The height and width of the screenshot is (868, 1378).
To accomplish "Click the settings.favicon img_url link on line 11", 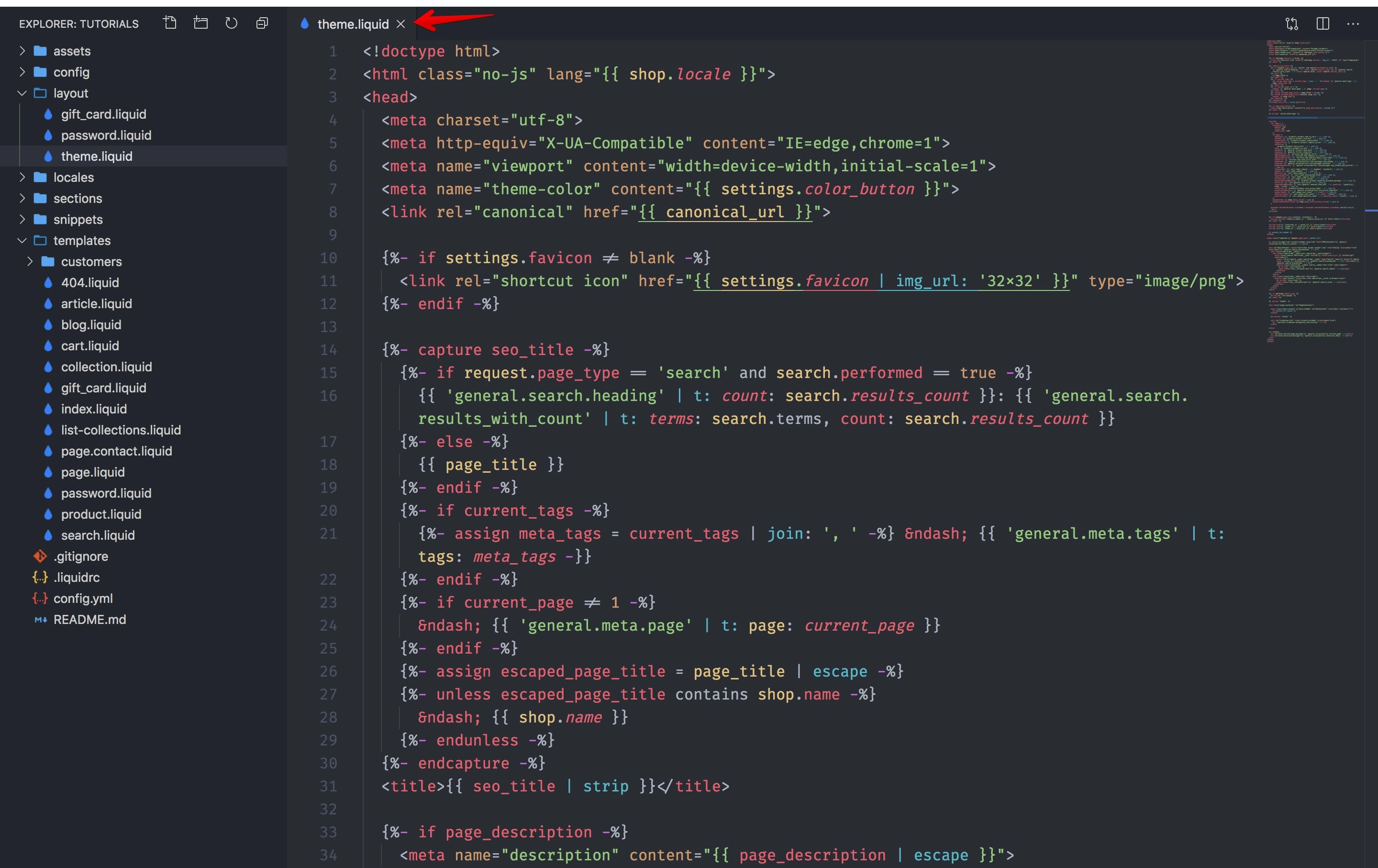I will pyautogui.click(x=881, y=281).
